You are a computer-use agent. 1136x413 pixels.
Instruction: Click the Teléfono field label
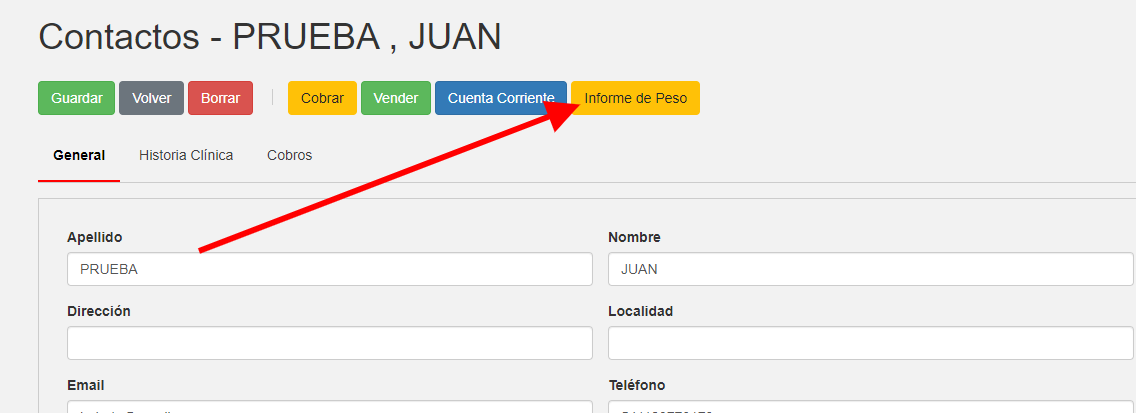pyautogui.click(x=636, y=385)
